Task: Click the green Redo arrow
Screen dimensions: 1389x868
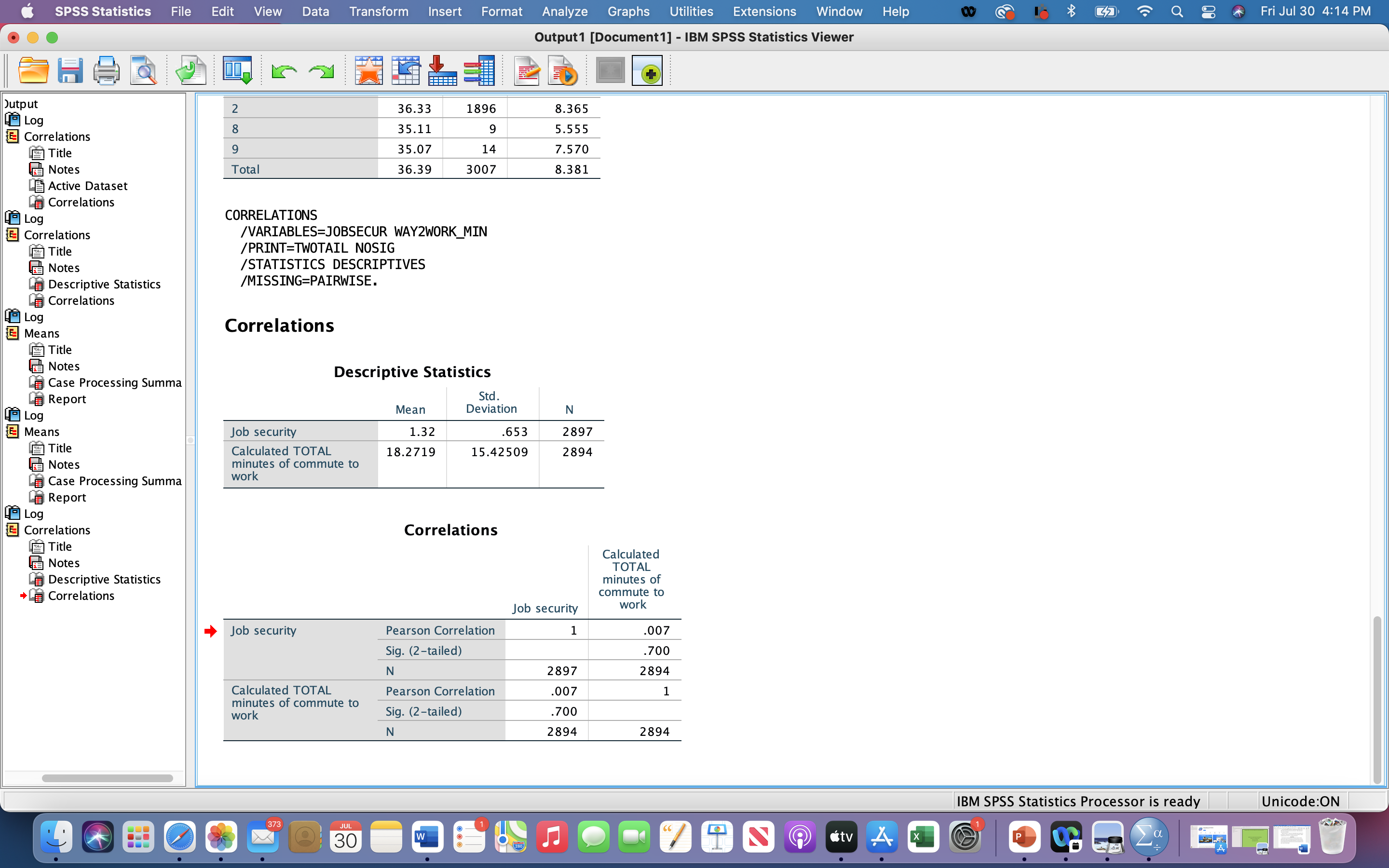Action: 321,71
